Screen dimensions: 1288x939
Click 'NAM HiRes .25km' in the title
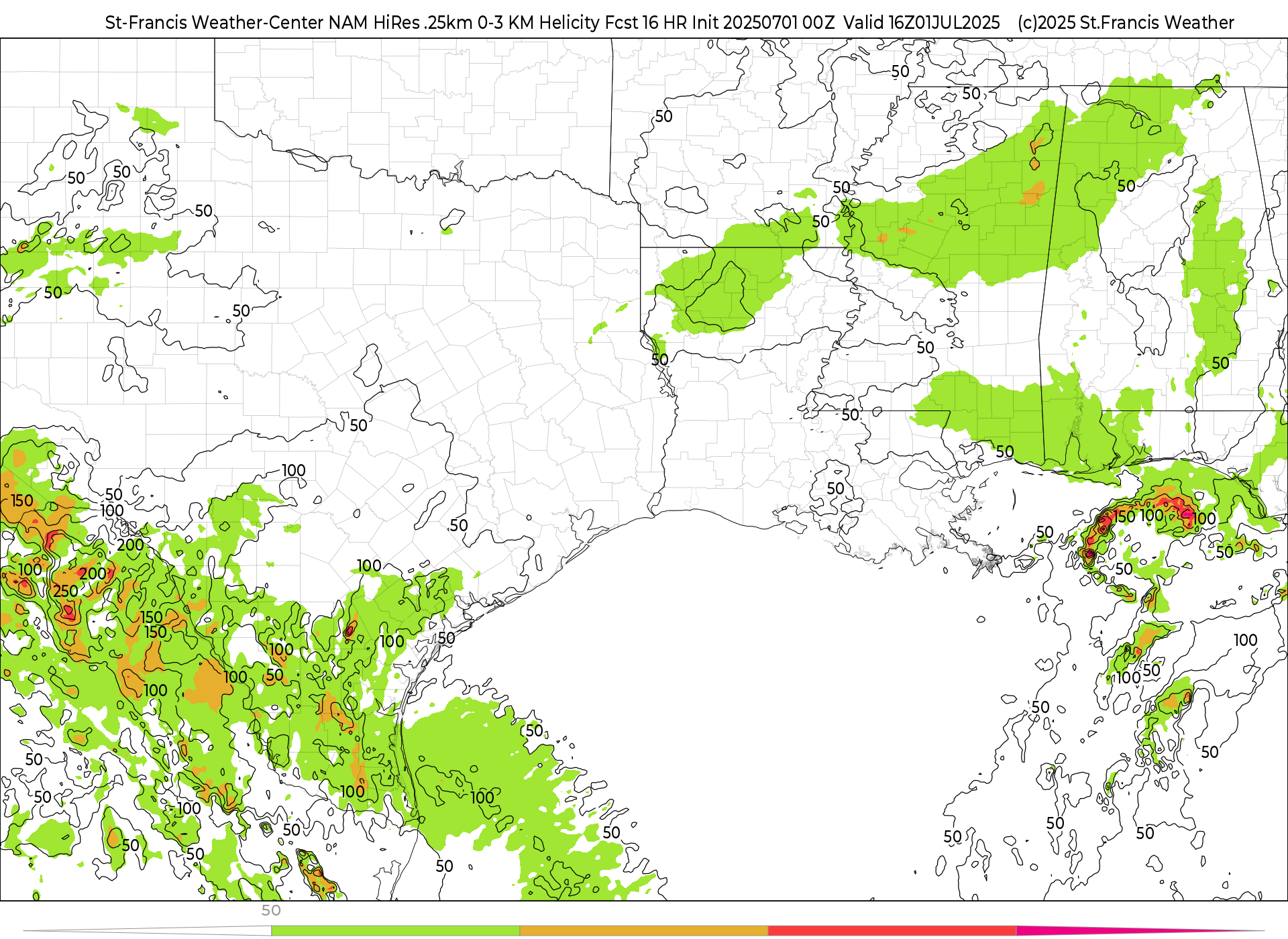click(400, 23)
